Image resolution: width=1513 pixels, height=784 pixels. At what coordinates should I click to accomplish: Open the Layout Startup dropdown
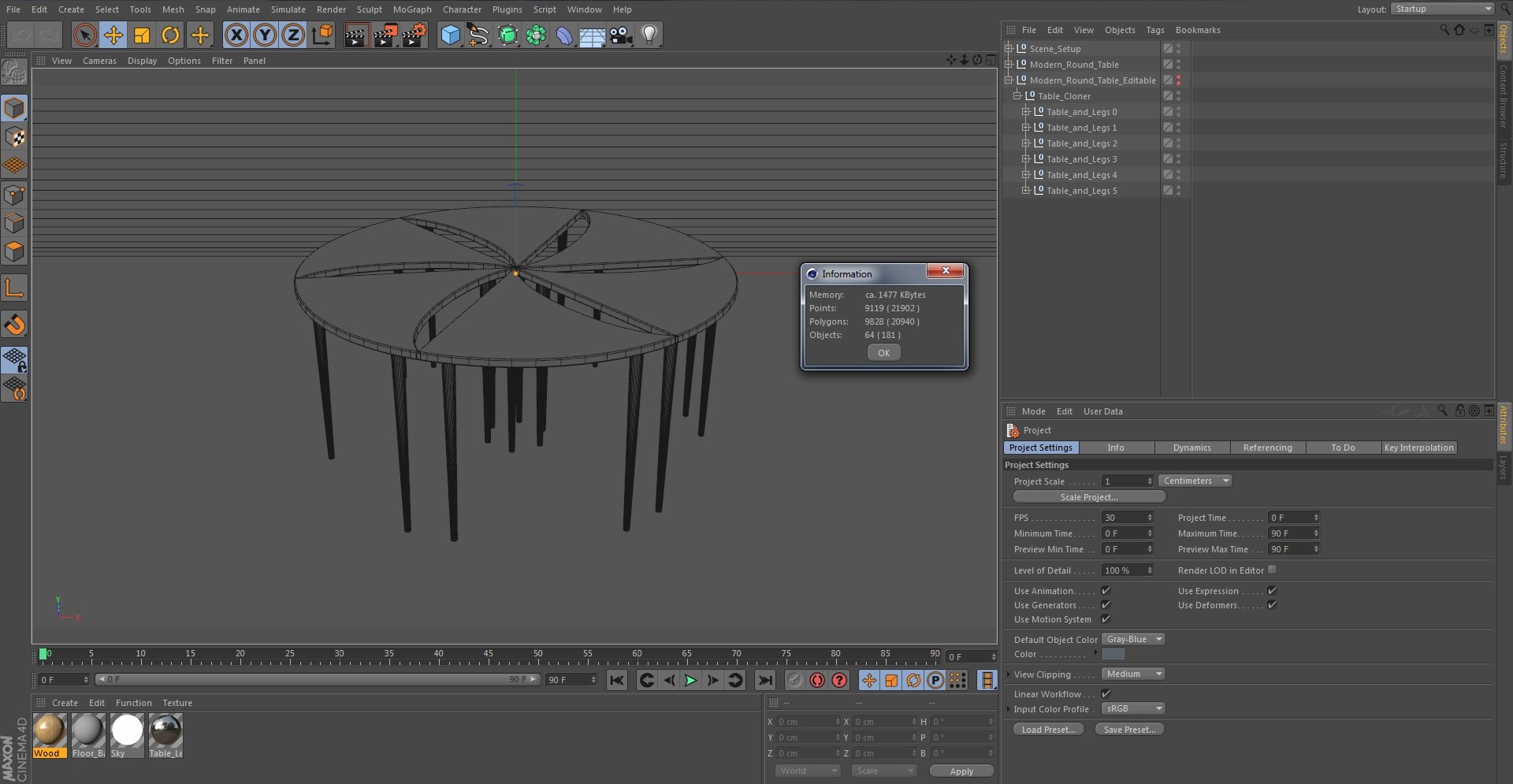click(x=1442, y=9)
